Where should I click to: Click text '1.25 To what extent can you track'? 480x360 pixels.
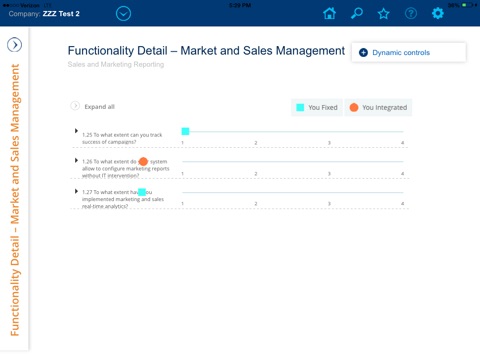tap(122, 135)
